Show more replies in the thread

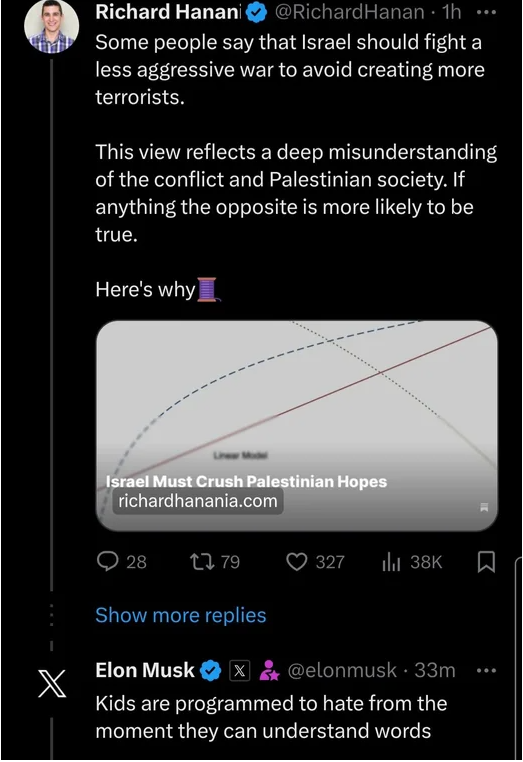[181, 615]
